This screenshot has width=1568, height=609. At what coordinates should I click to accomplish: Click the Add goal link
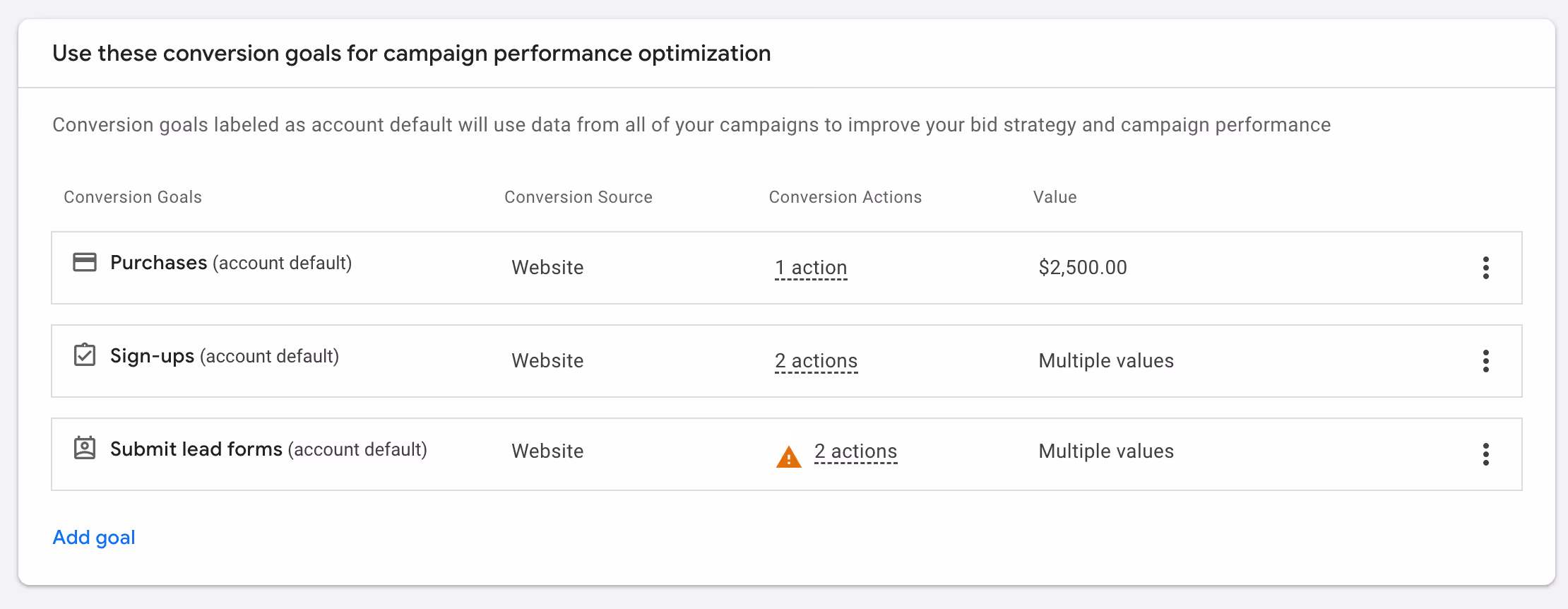click(94, 538)
